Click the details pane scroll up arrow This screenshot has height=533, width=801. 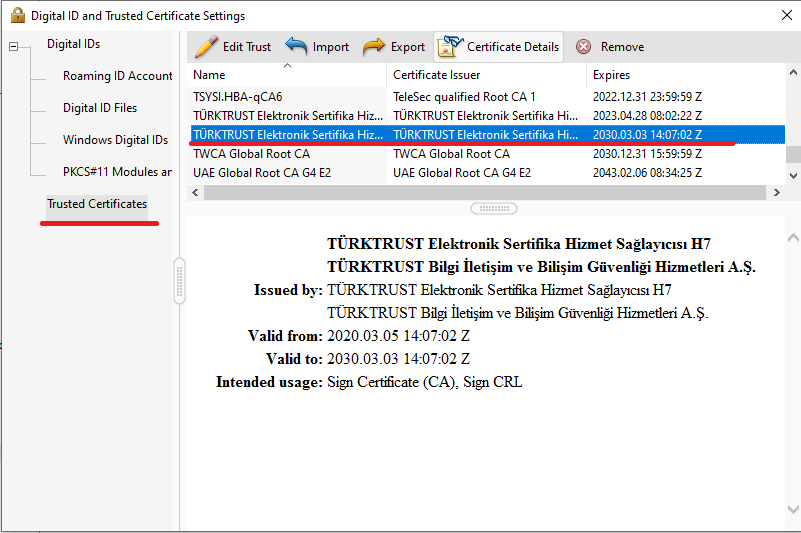793,238
